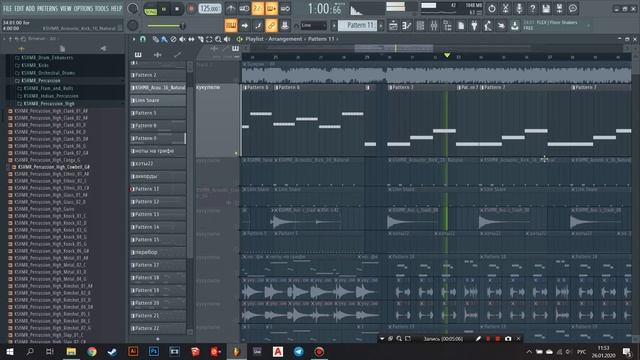Screen dimensions: 640x360
Task: Toggle multilink to controllers chain icon
Action: tap(271, 26)
